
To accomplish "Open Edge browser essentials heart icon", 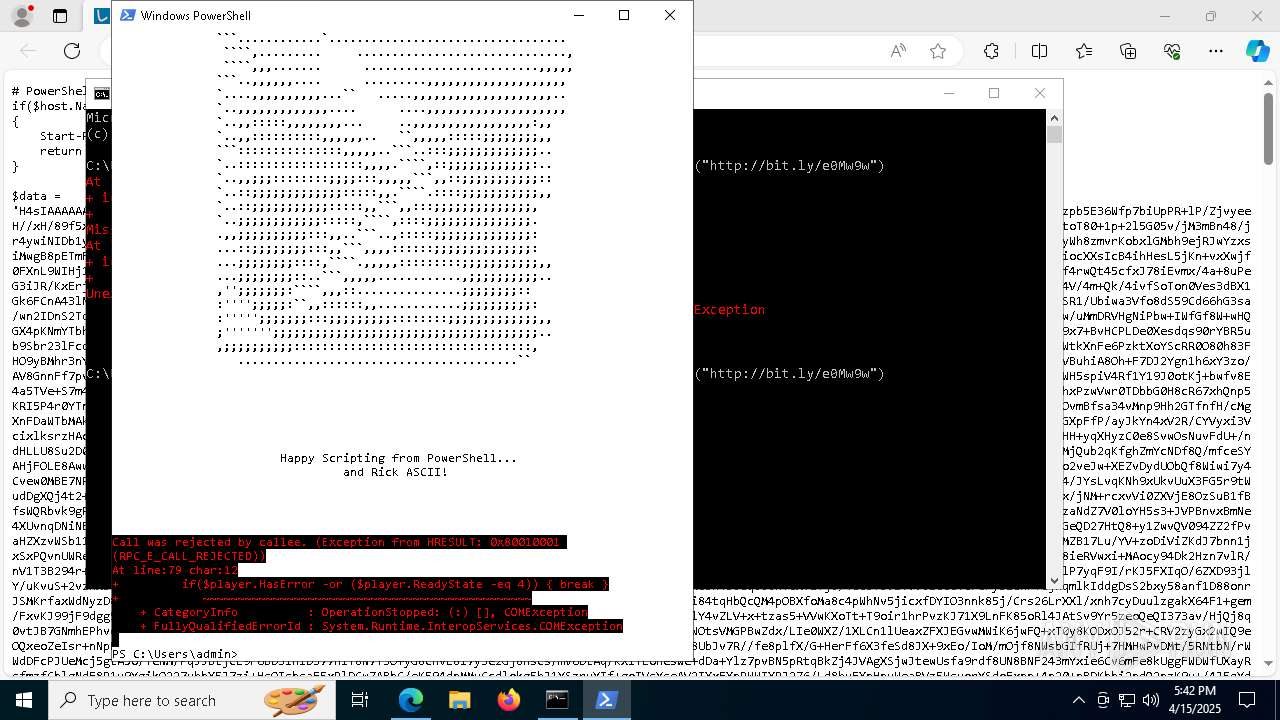I will 1172,51.
